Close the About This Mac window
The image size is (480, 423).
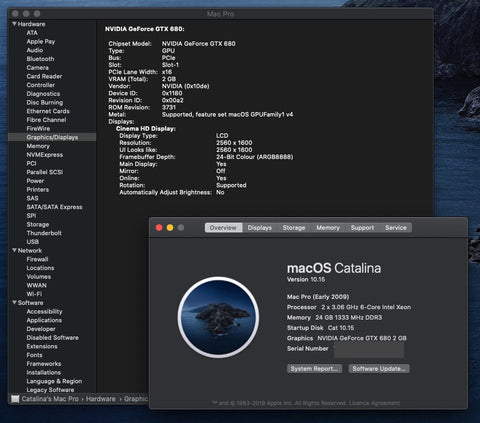[x=159, y=228]
